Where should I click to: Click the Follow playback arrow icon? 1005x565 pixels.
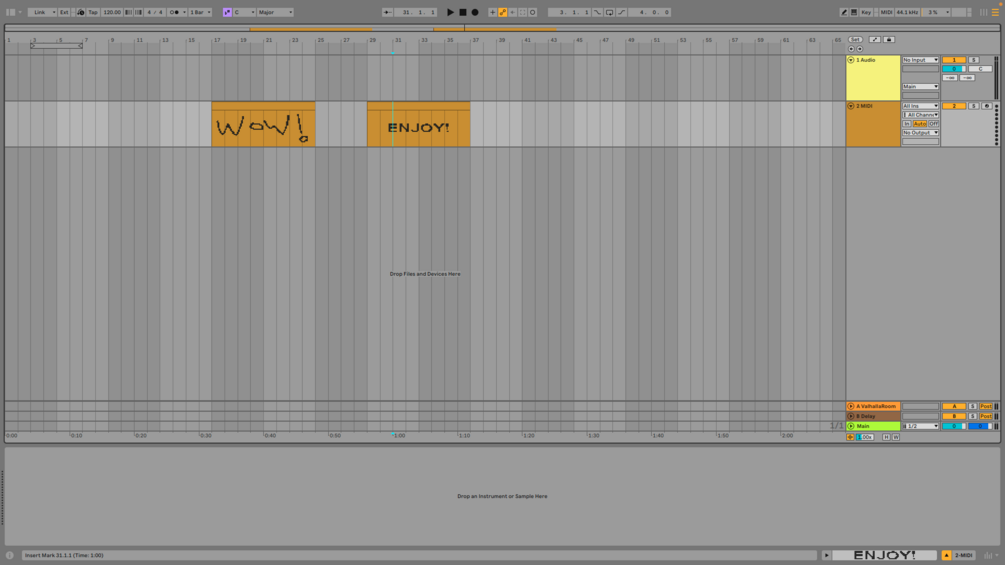click(387, 12)
